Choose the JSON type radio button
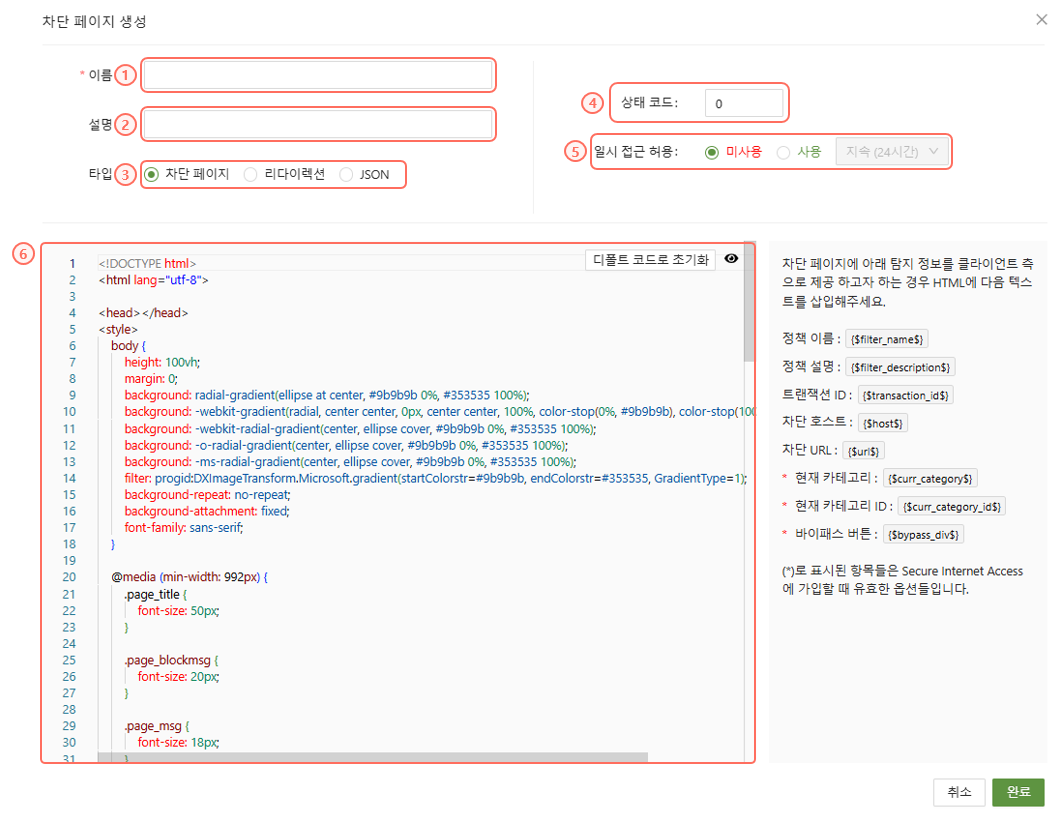The width and height of the screenshot is (1054, 815). tap(346, 174)
